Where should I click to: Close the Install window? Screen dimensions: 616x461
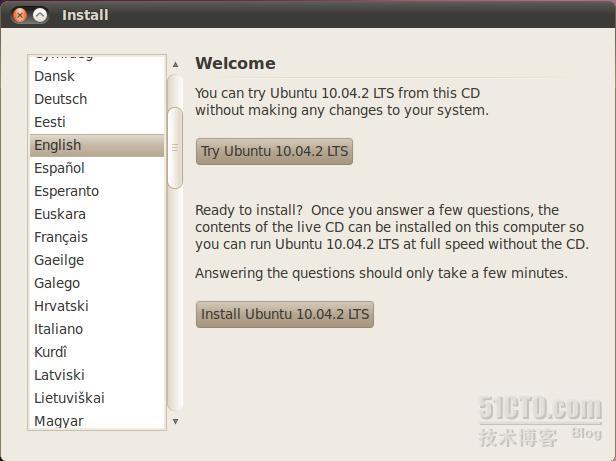coord(20,15)
